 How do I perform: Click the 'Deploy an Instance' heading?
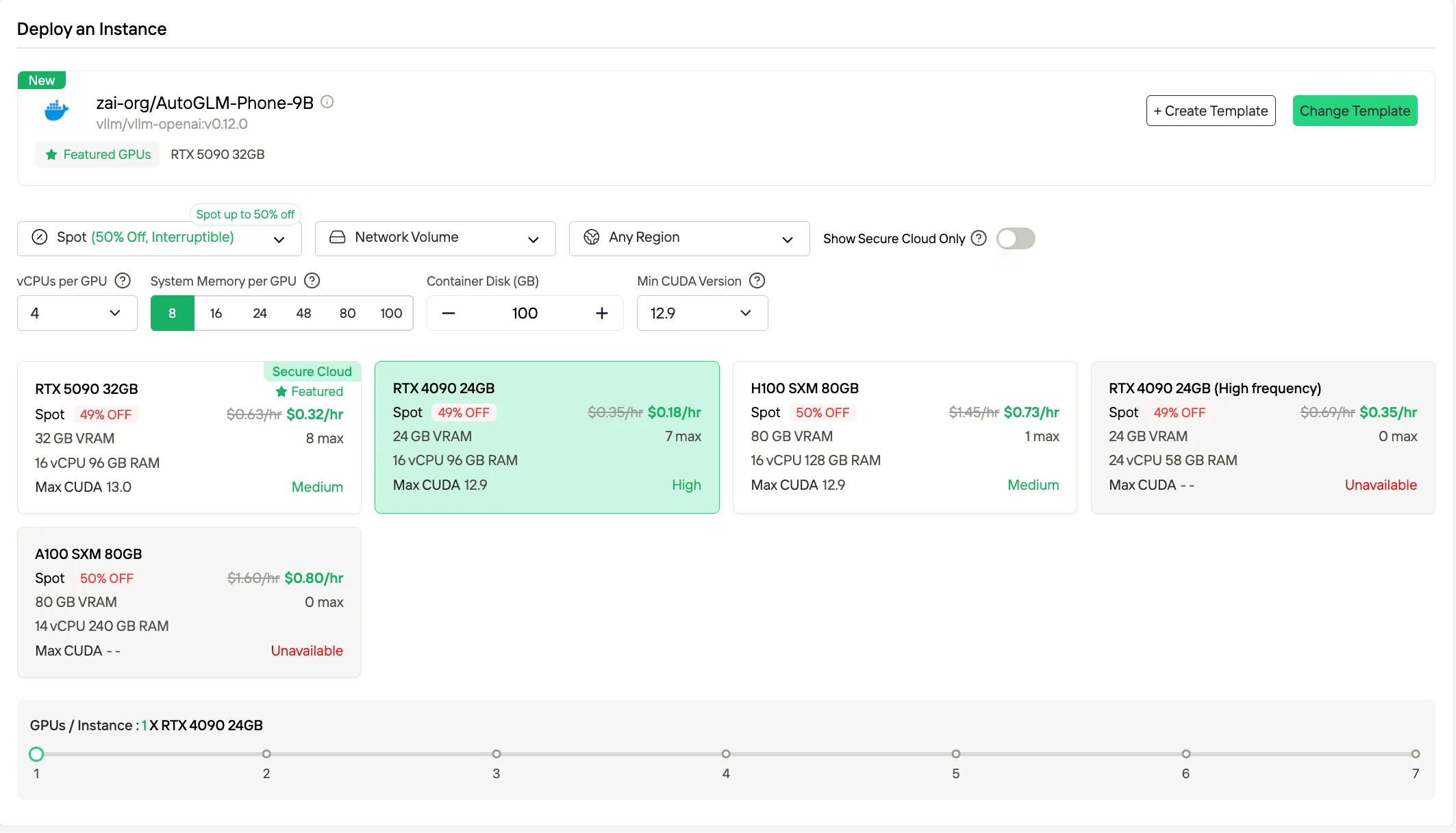(92, 29)
